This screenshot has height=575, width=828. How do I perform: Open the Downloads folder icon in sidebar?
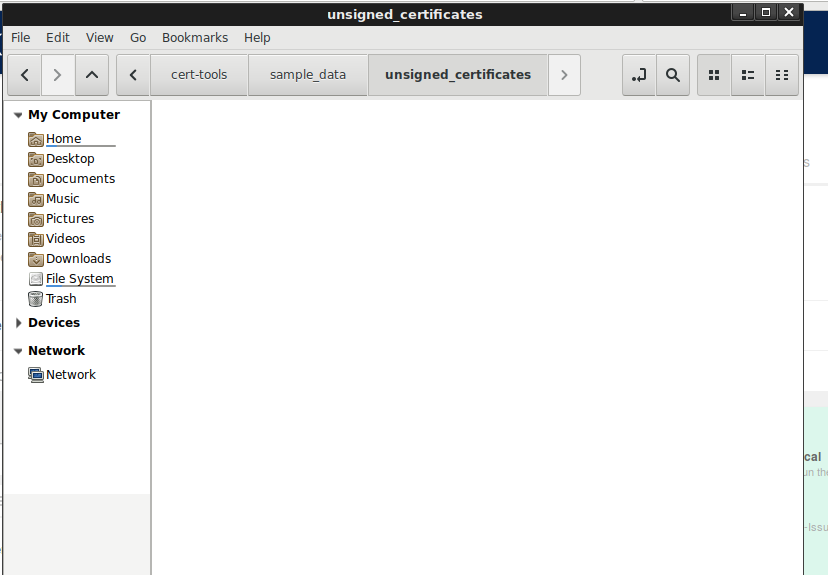[35, 259]
